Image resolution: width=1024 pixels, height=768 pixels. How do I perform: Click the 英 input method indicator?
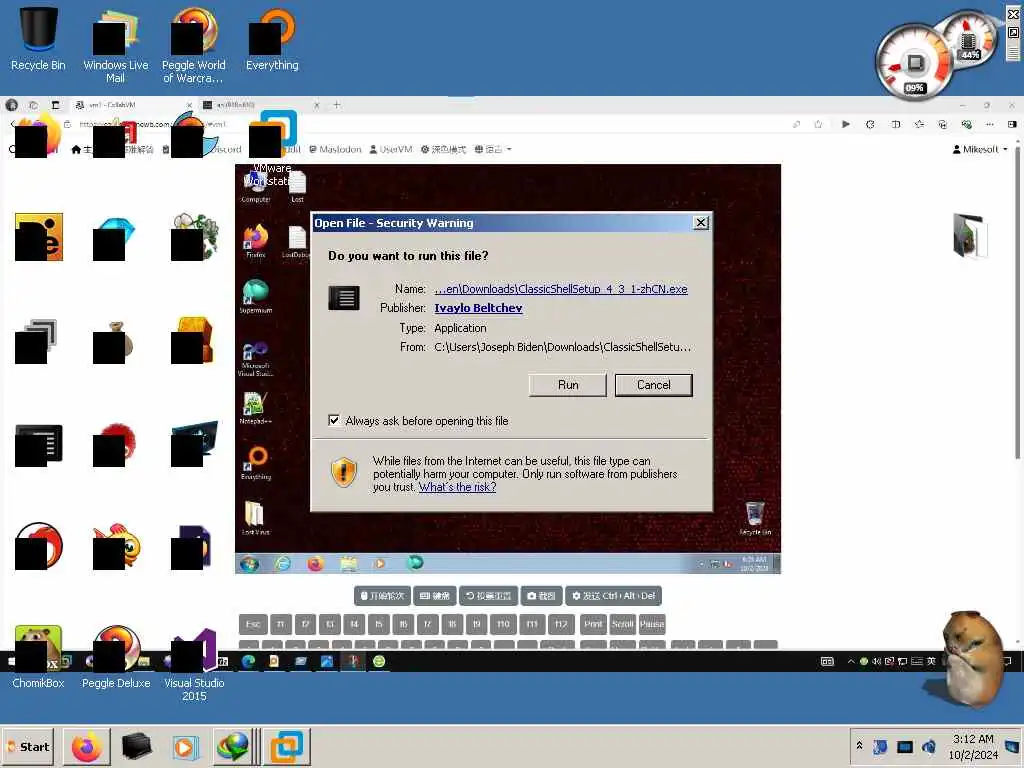[931, 662]
